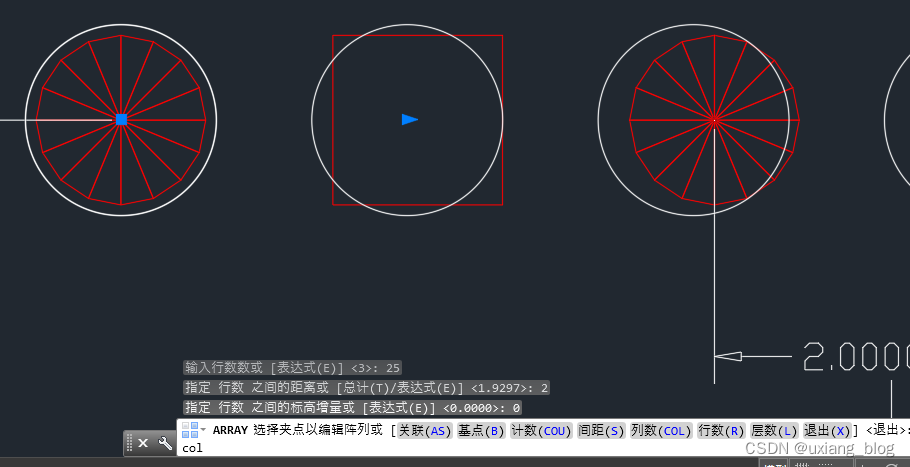
Task: Choose the 层数(L) levels option
Action: pos(774,430)
